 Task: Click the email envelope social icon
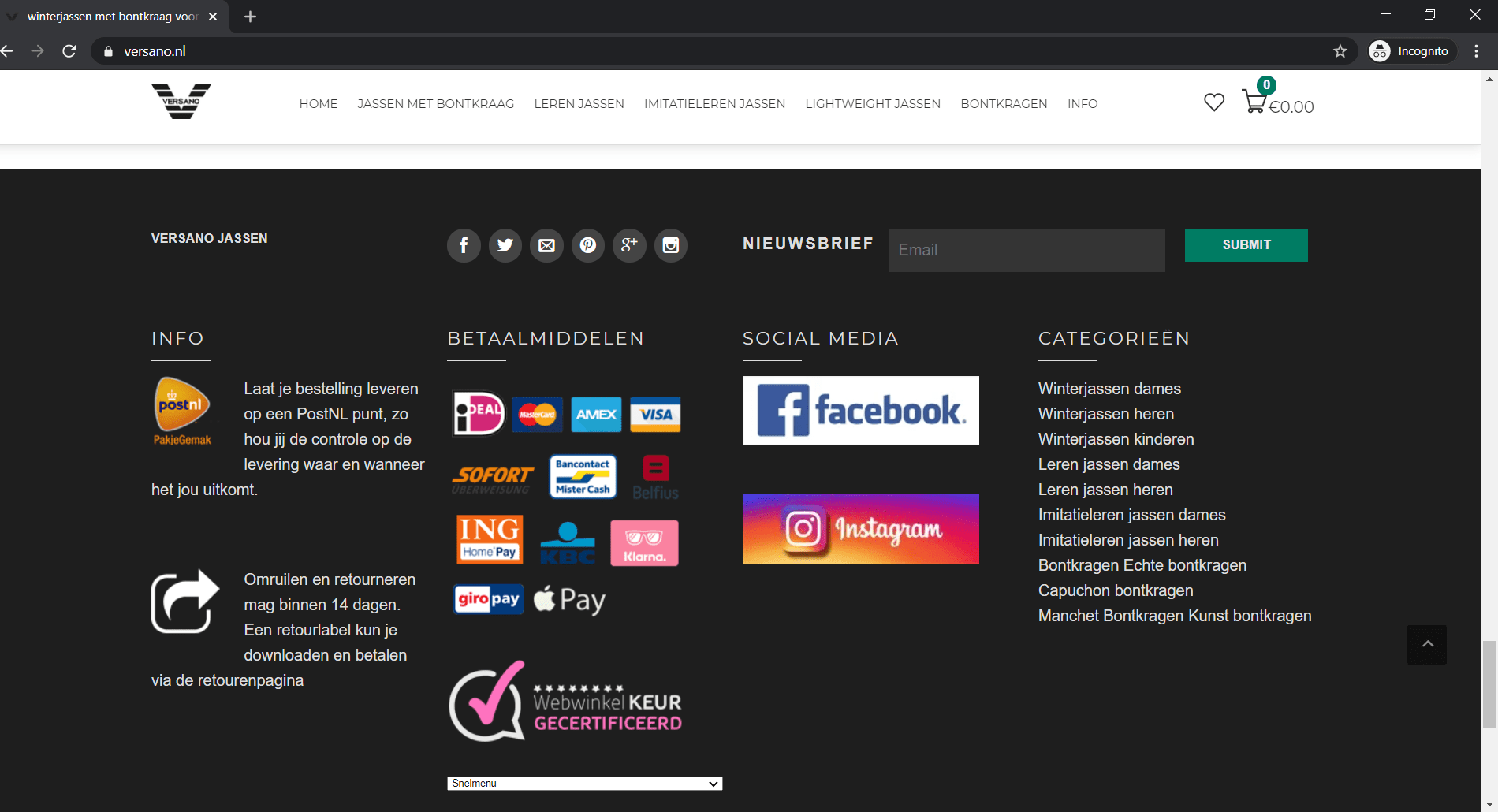(546, 245)
